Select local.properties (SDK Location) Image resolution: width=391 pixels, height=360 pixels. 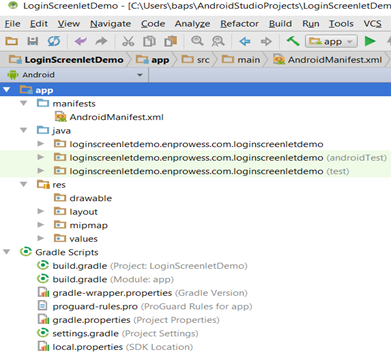pos(115,347)
